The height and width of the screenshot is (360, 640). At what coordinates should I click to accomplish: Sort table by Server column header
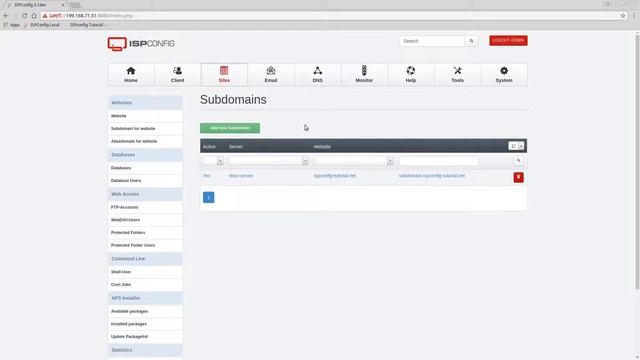point(236,147)
